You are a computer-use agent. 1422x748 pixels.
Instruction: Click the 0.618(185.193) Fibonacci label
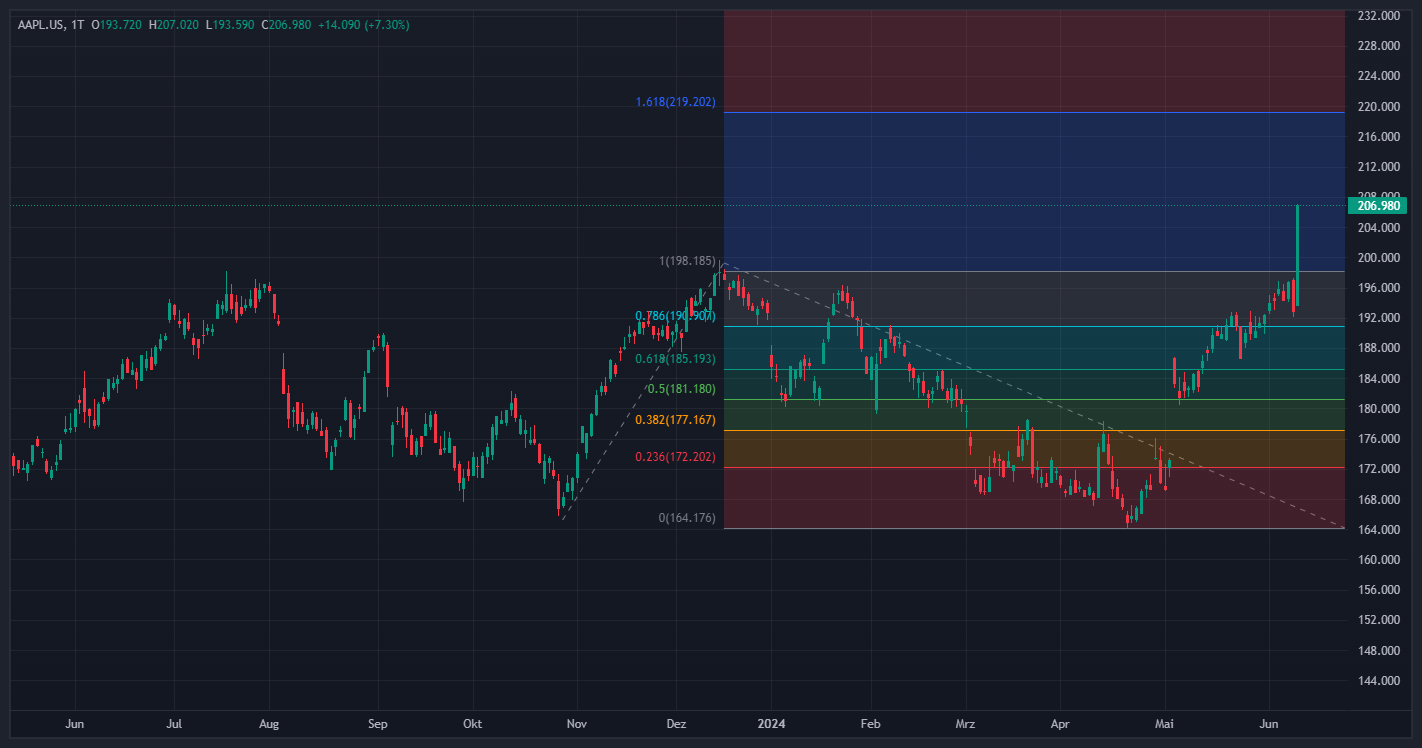click(675, 357)
